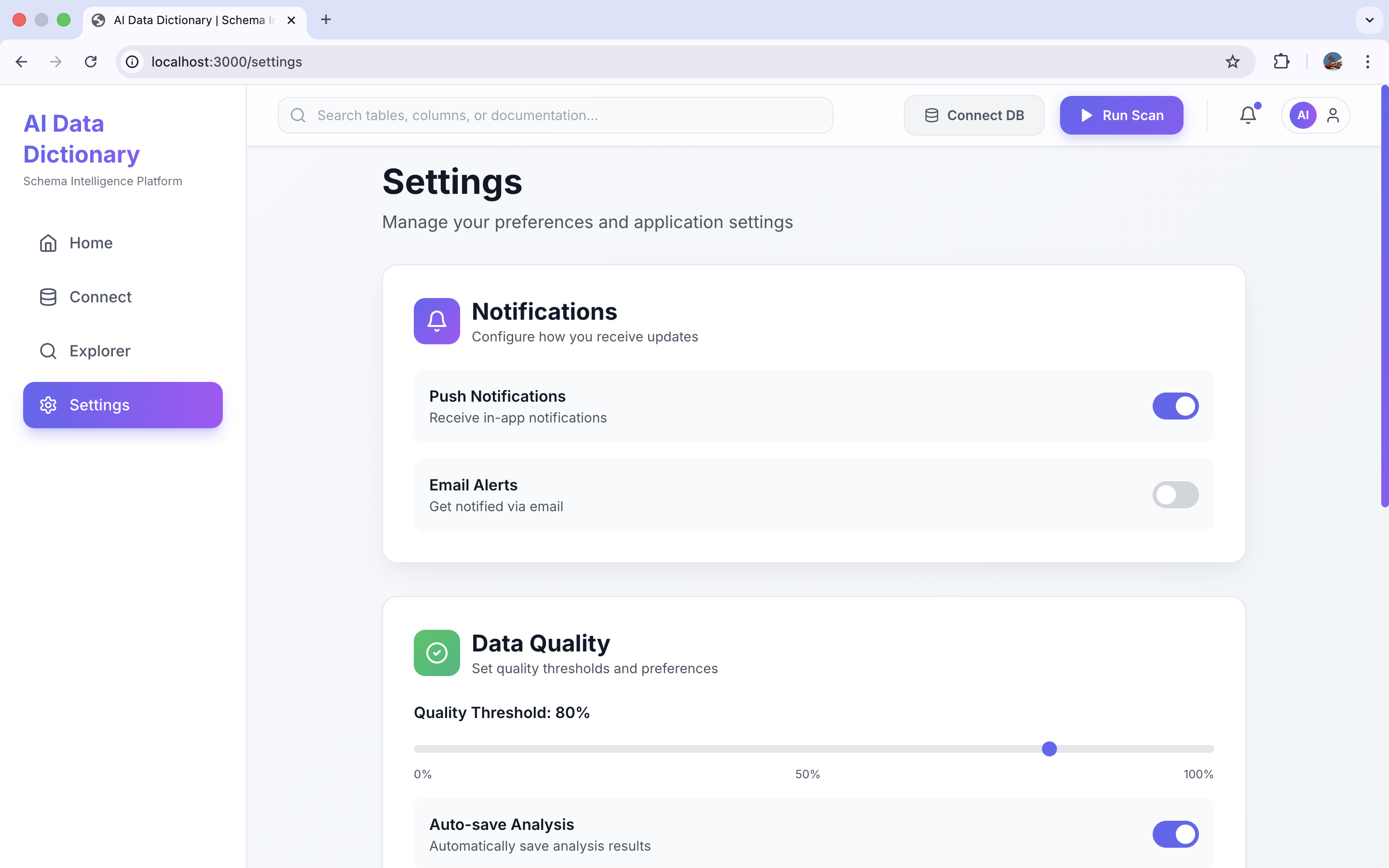
Task: Open the Home section in the sidebar
Action: tap(92, 243)
